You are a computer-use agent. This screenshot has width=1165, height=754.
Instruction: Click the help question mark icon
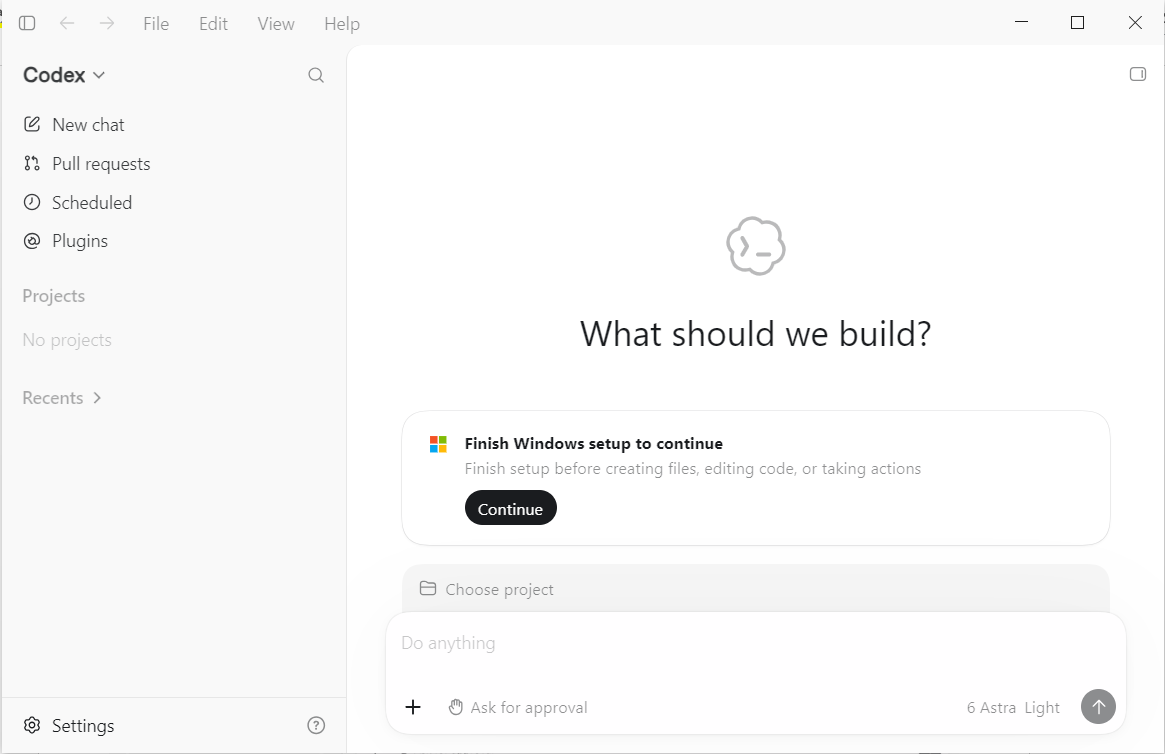click(x=316, y=725)
